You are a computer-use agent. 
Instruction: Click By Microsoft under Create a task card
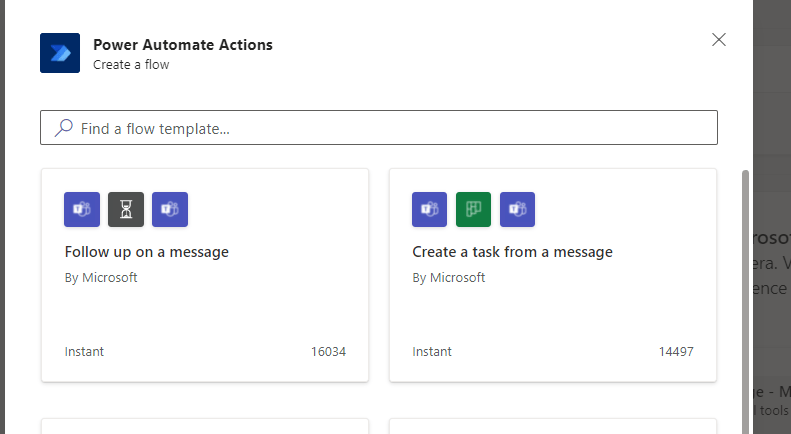449,278
